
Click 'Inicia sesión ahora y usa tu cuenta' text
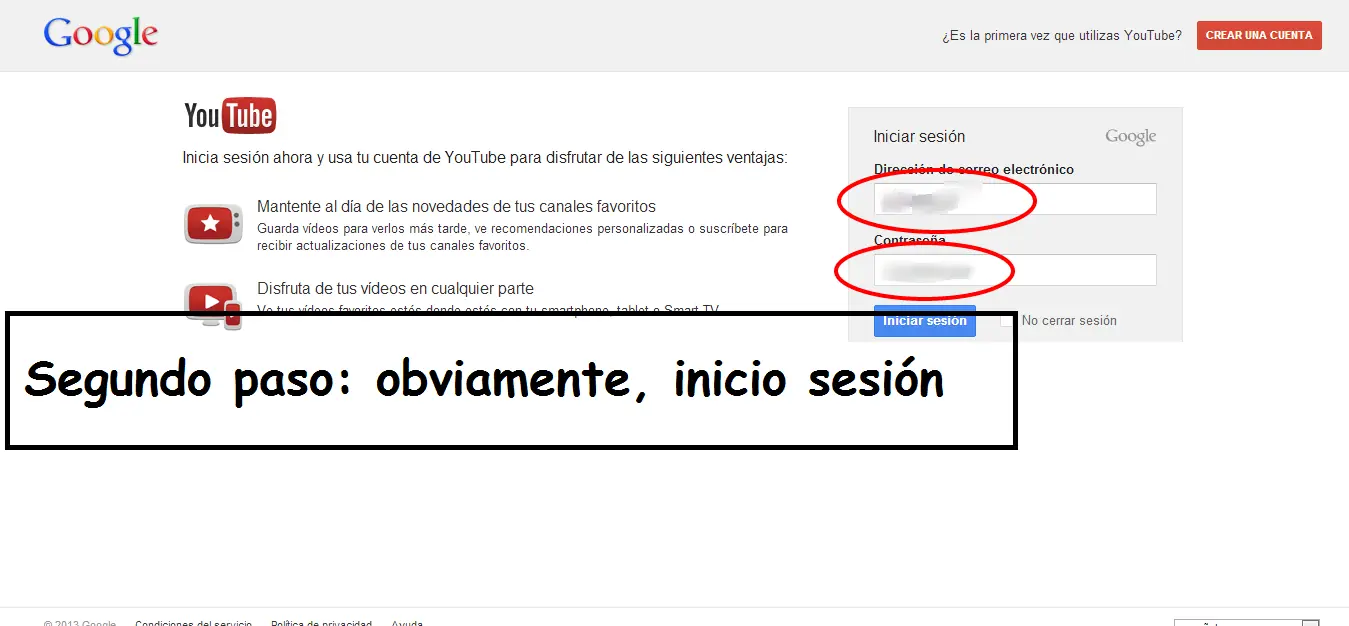(x=485, y=158)
